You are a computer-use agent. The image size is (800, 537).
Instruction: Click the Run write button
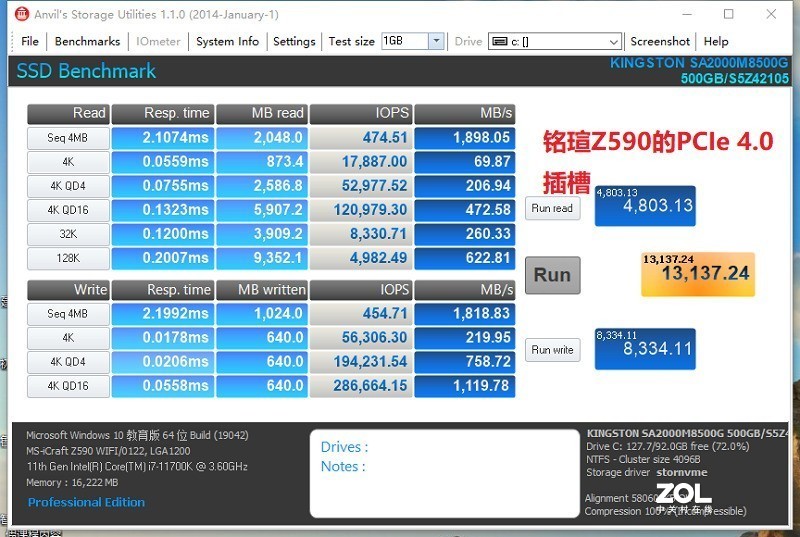[x=553, y=350]
